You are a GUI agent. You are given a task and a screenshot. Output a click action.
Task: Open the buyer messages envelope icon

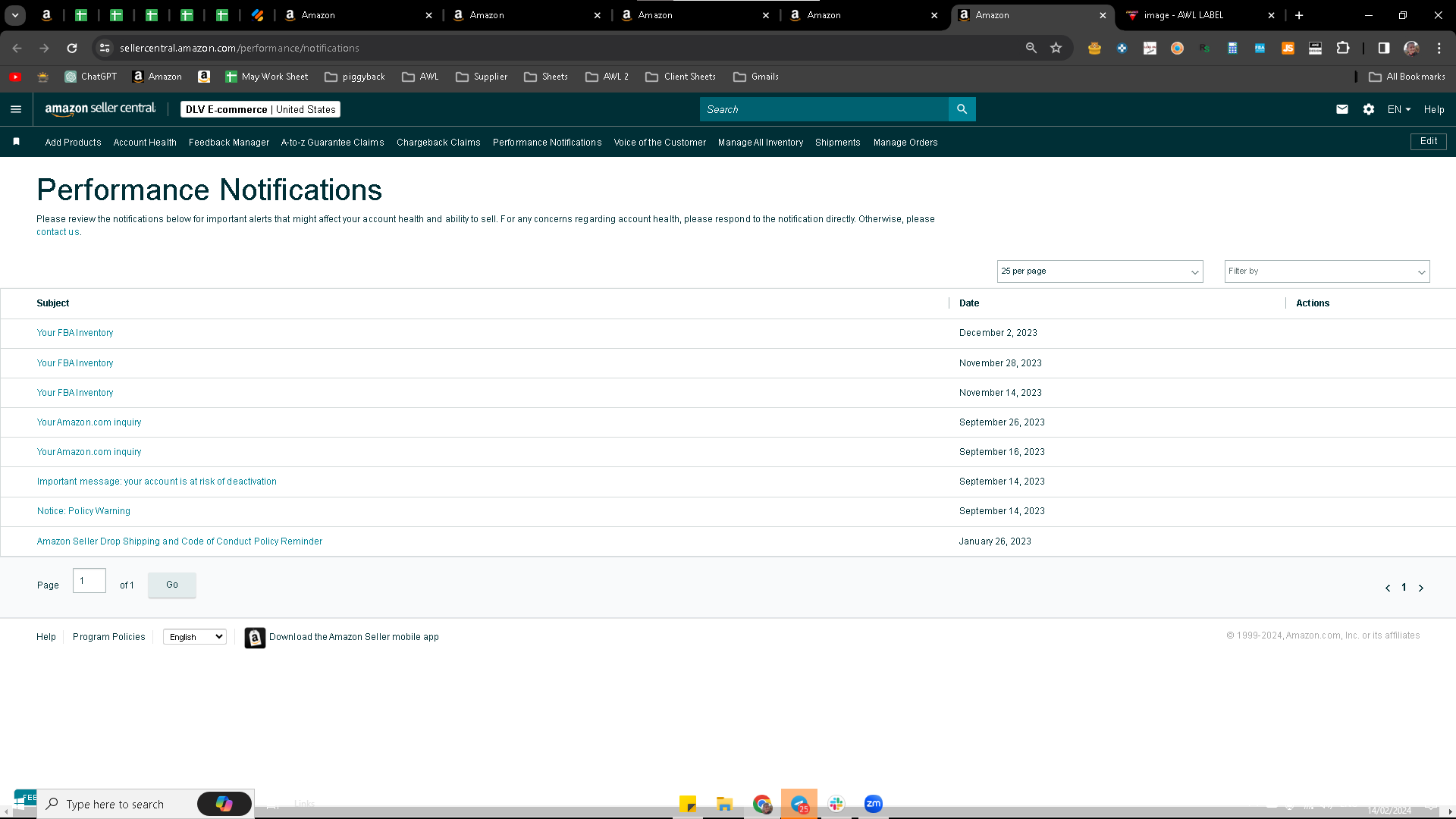[x=1341, y=109]
